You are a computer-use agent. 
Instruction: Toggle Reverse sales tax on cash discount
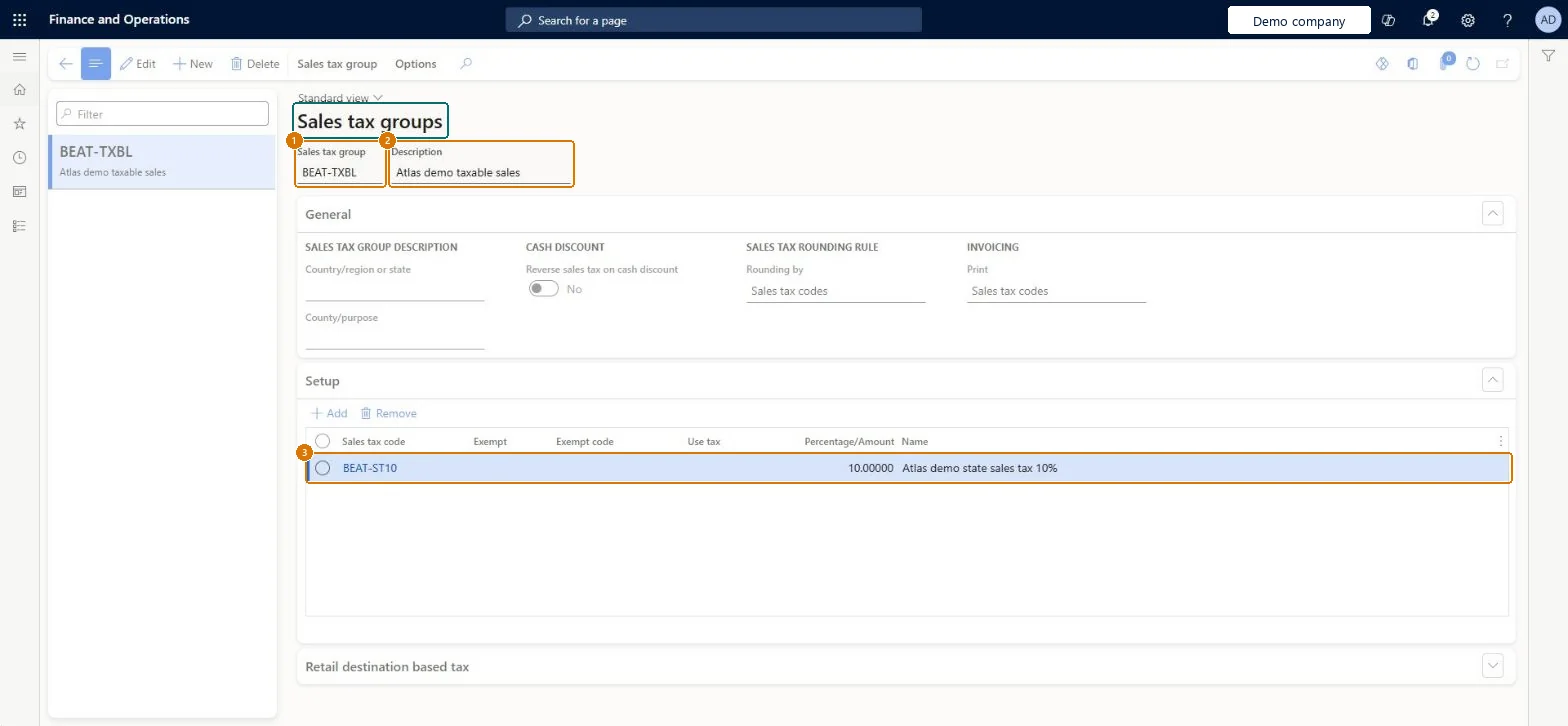[x=544, y=289]
